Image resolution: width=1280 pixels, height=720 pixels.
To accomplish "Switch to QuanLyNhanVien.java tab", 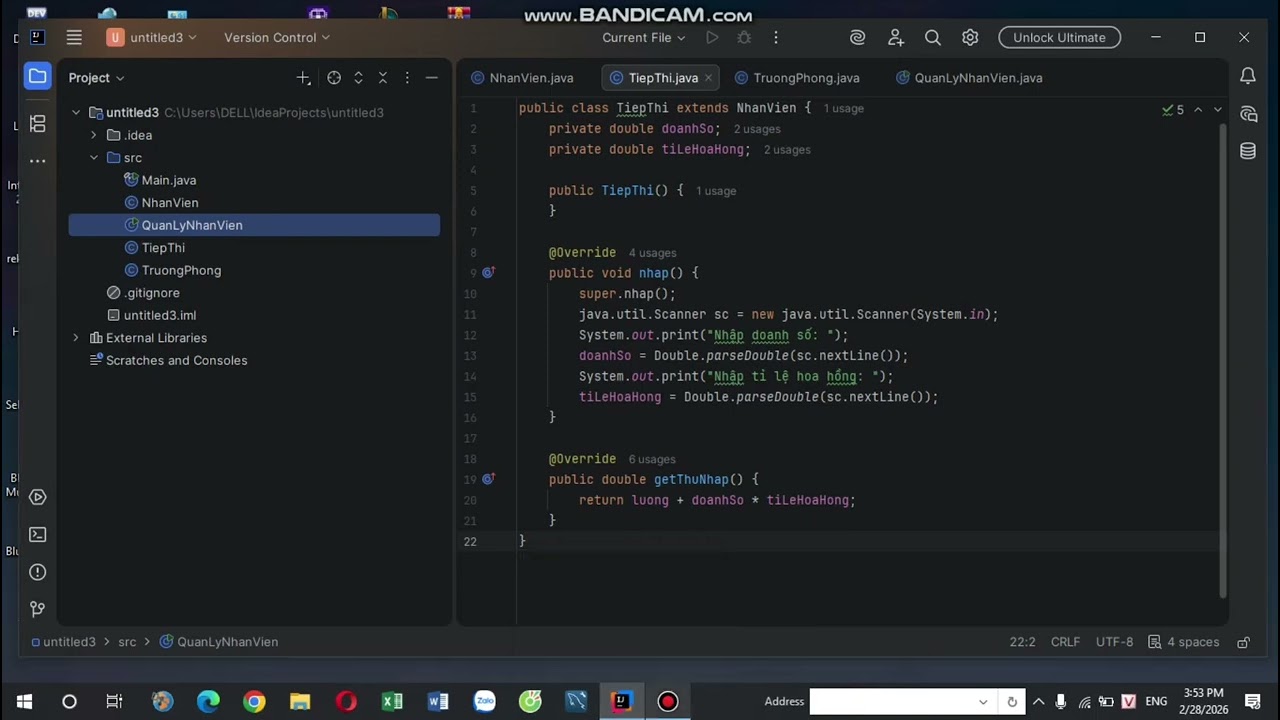I will 969,77.
